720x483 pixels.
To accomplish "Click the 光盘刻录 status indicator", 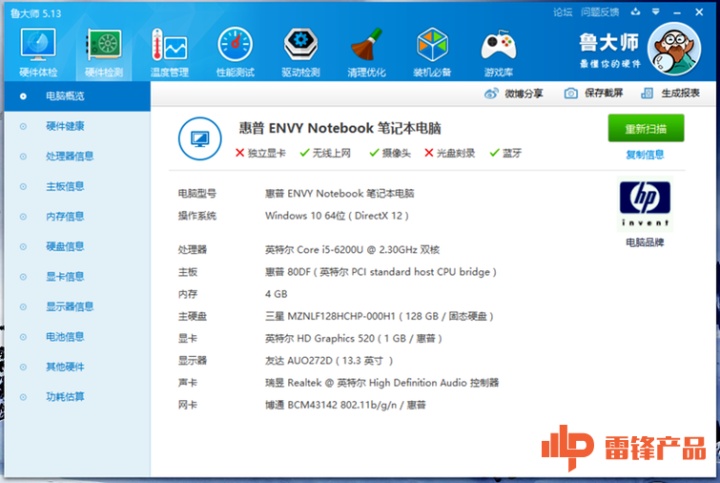I will tap(450, 153).
